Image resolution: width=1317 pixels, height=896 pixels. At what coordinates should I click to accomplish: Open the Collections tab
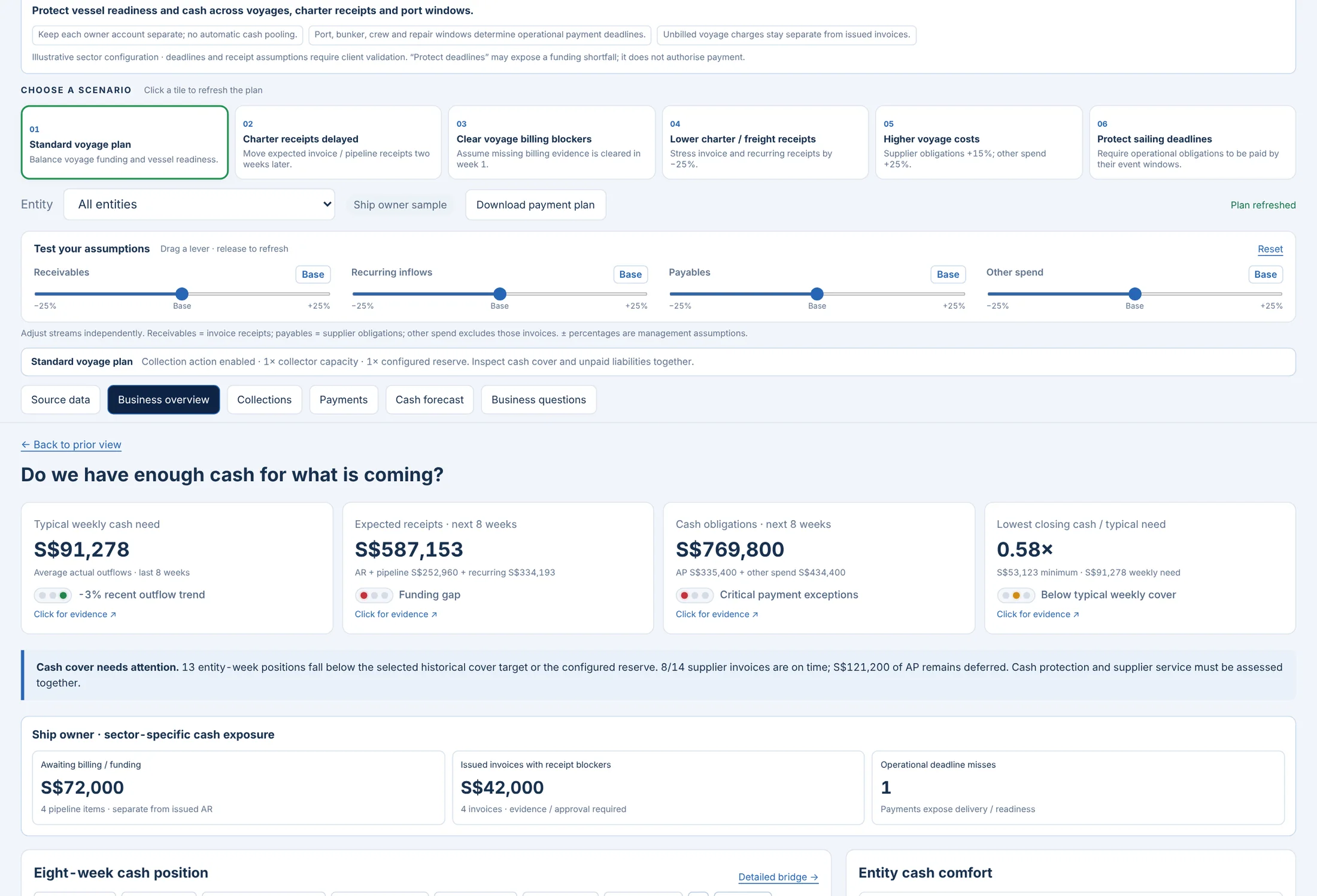pyautogui.click(x=264, y=400)
